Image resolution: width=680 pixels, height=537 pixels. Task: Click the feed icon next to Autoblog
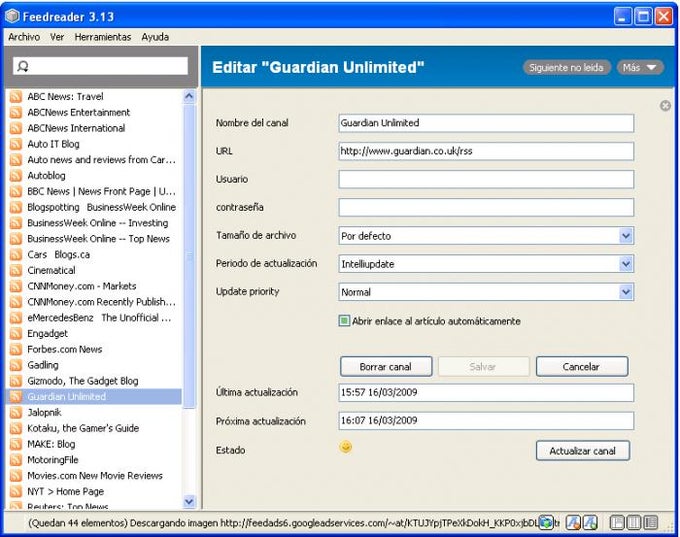pyautogui.click(x=16, y=175)
